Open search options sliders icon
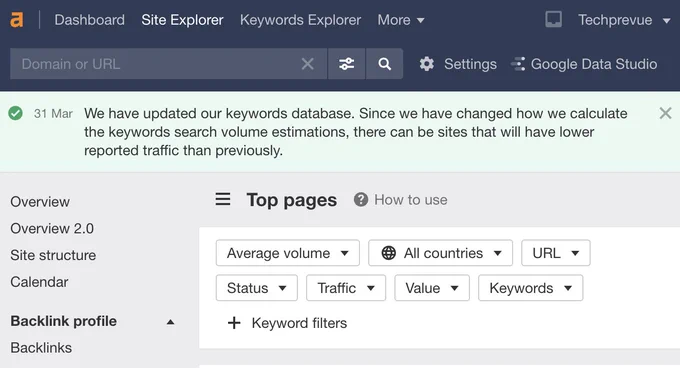Image resolution: width=680 pixels, height=368 pixels. (347, 64)
